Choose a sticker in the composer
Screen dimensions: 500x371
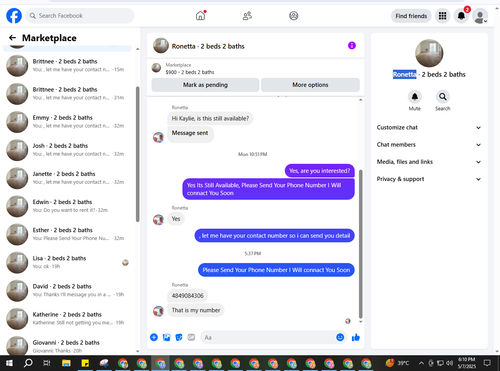click(179, 337)
